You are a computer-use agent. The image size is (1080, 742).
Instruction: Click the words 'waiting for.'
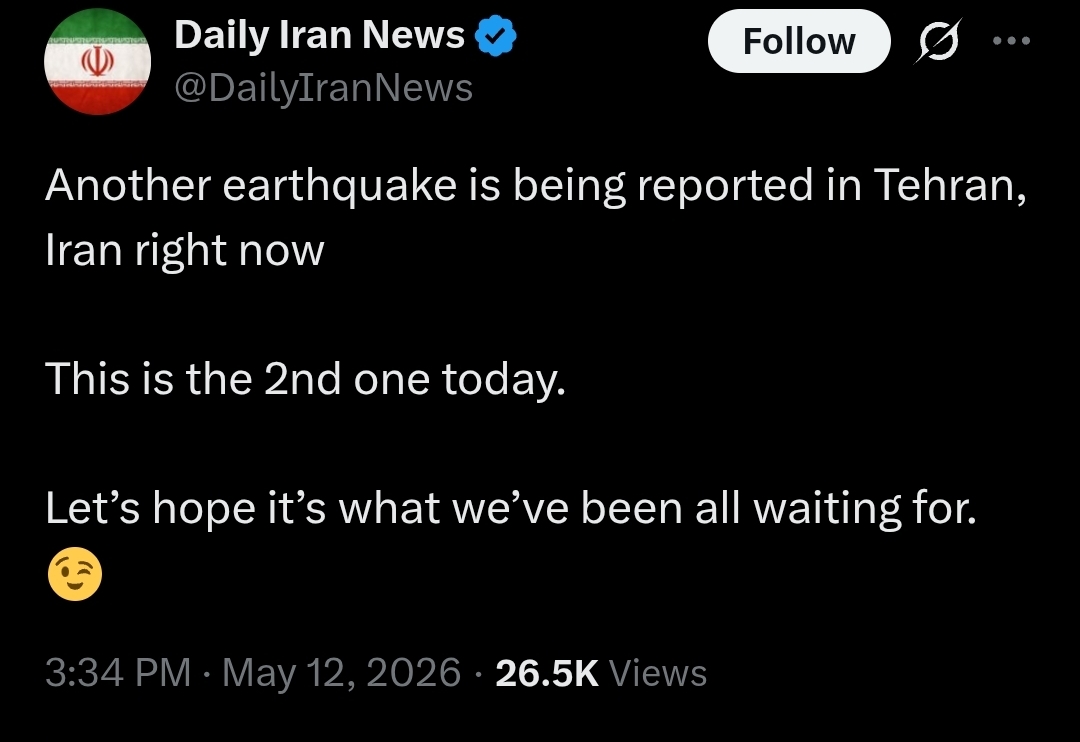[865, 508]
